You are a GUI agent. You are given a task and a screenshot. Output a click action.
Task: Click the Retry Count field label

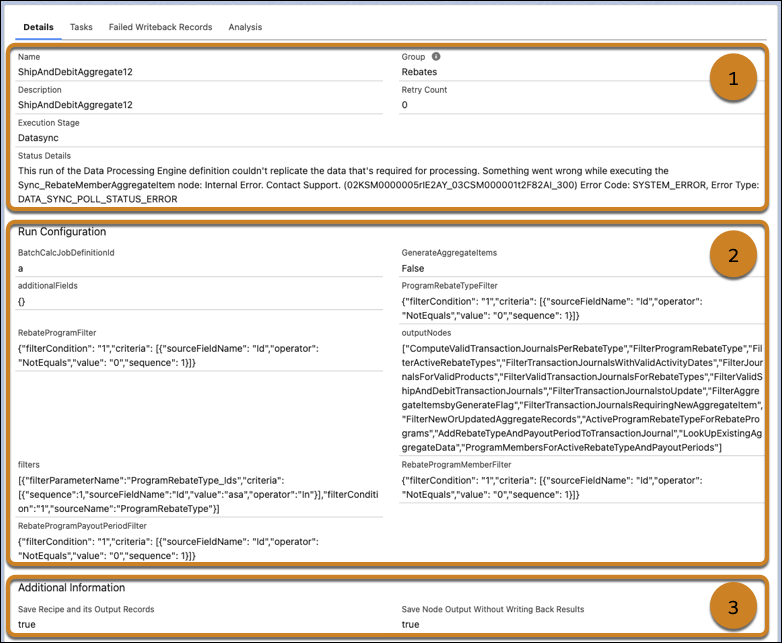424,90
